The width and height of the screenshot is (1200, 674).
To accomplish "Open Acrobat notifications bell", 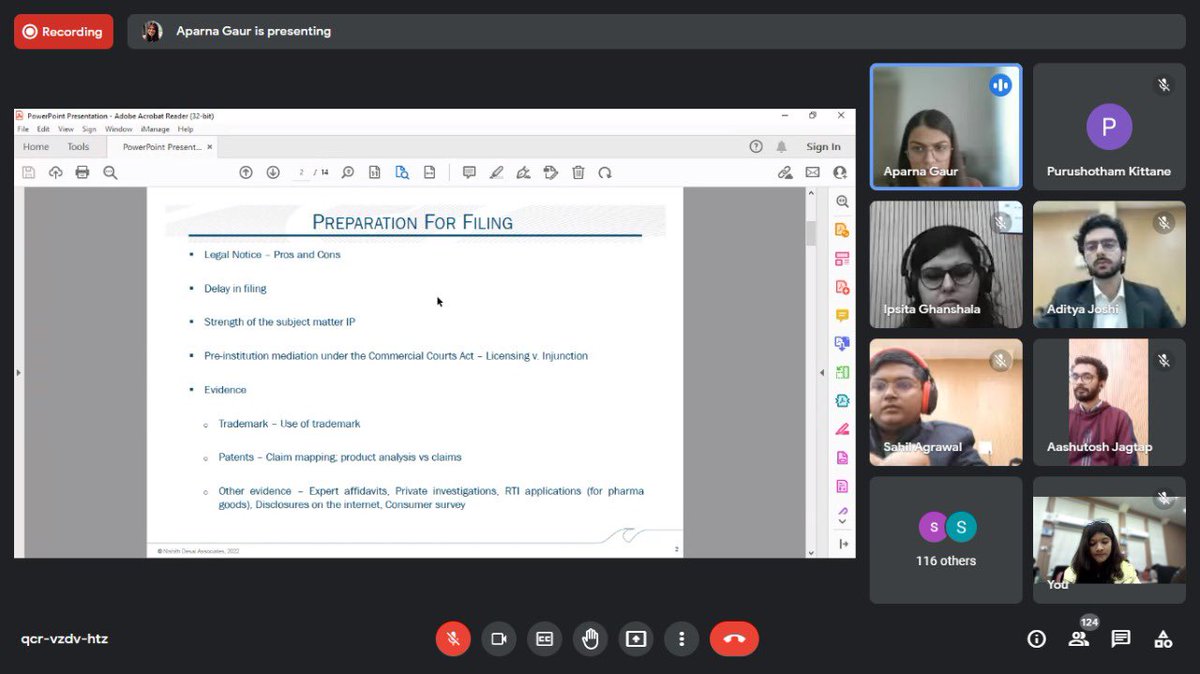I will point(782,147).
